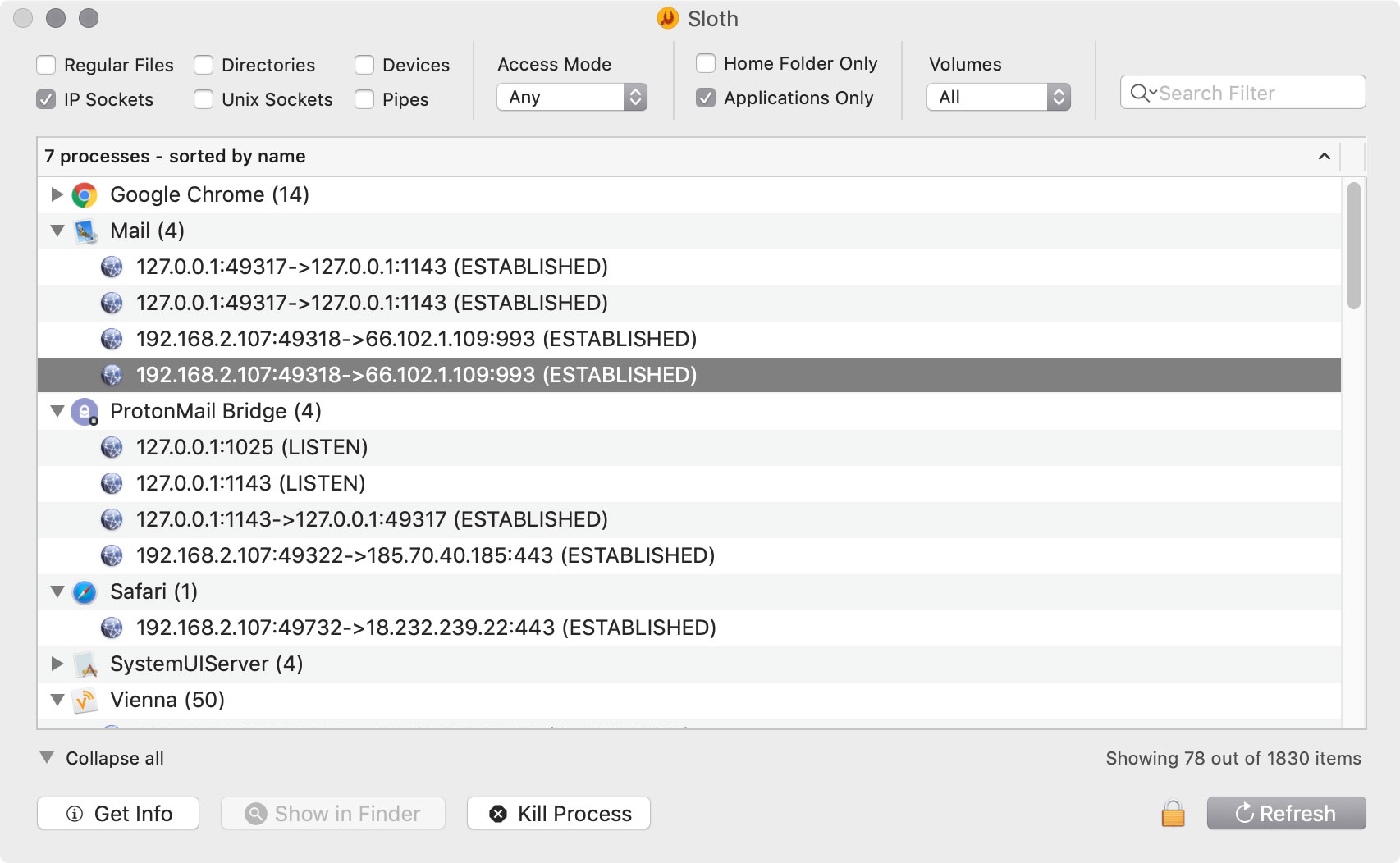Select 192.168.2.107:49732->18.232.239.22:443 row text
This screenshot has height=863, width=1400.
tap(426, 628)
